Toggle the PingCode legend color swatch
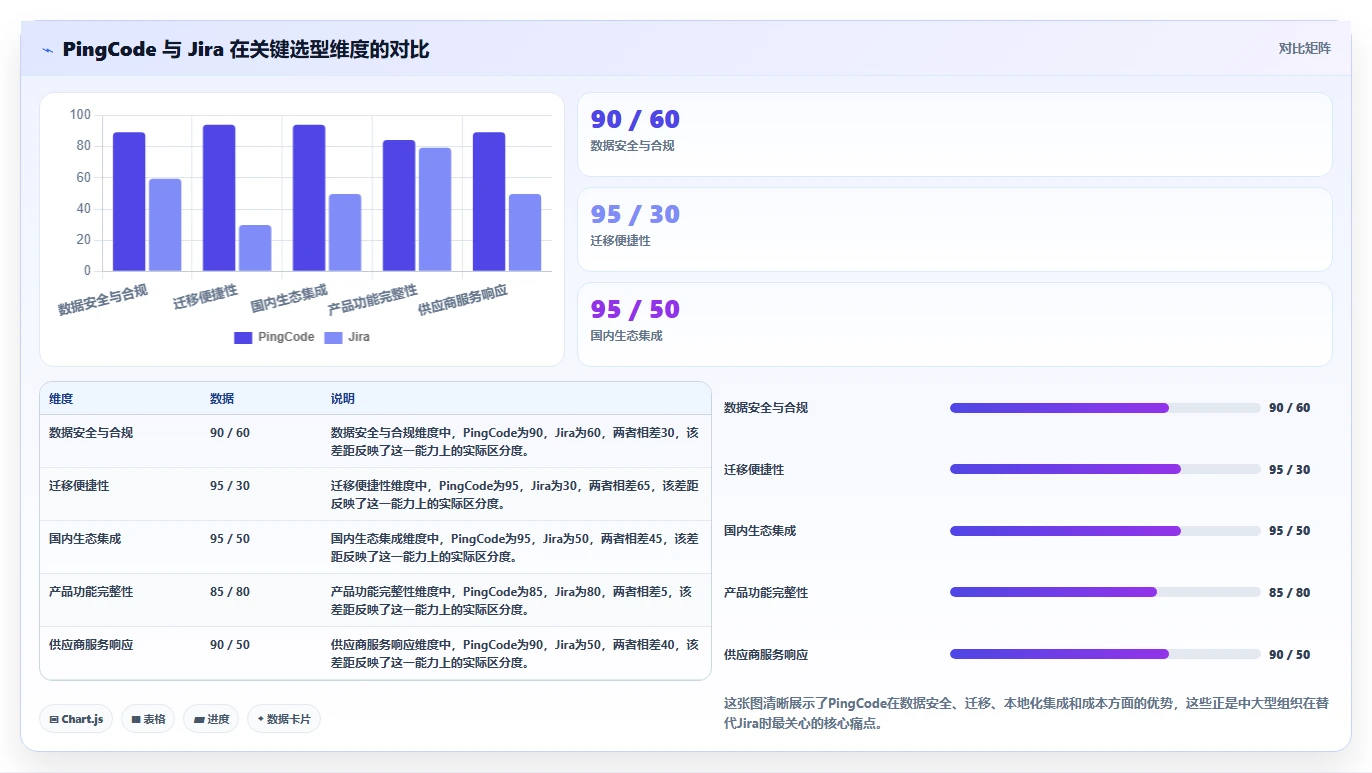This screenshot has width=1372, height=773. tap(243, 338)
